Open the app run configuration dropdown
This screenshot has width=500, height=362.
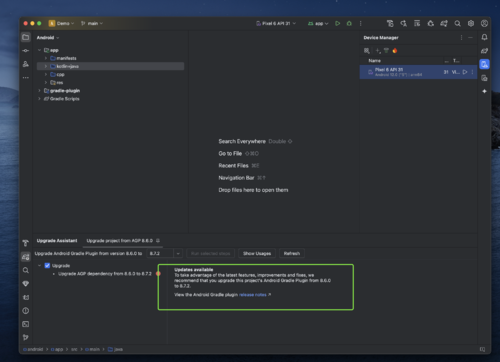pyautogui.click(x=318, y=23)
